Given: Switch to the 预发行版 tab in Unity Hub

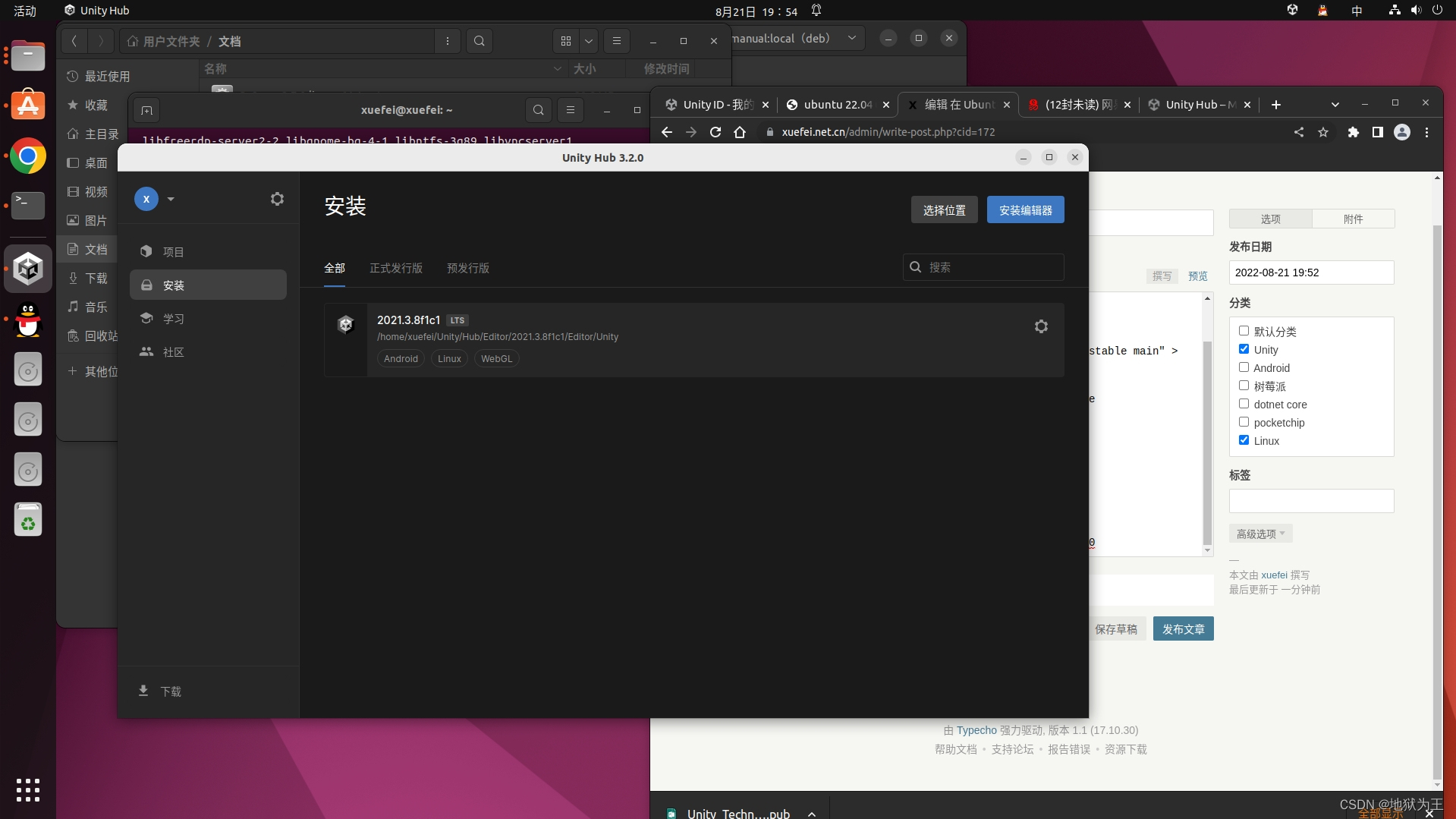Looking at the screenshot, I should pyautogui.click(x=468, y=268).
